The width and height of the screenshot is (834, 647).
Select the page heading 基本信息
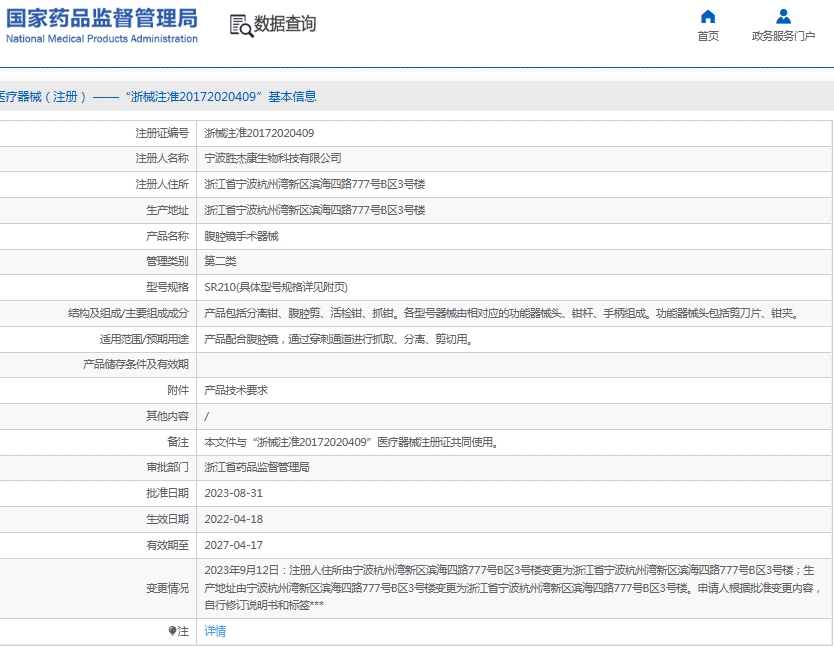[293, 96]
